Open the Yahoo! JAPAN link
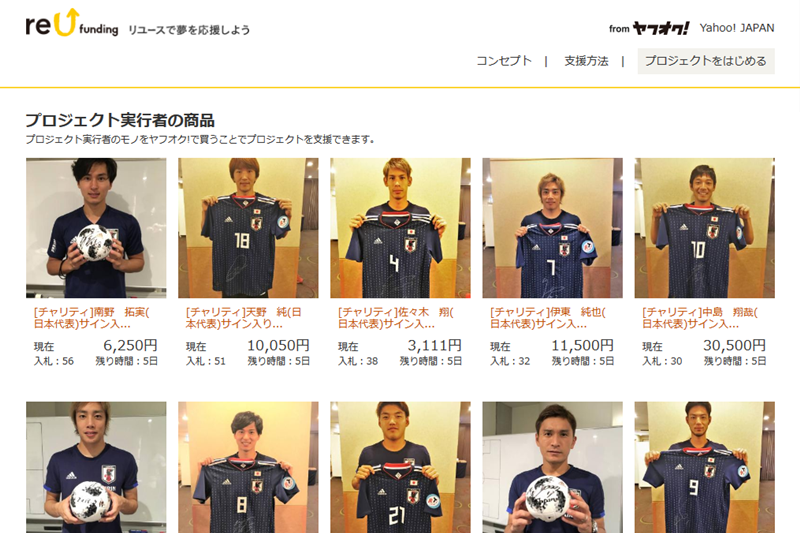This screenshot has width=800, height=533. [737, 28]
